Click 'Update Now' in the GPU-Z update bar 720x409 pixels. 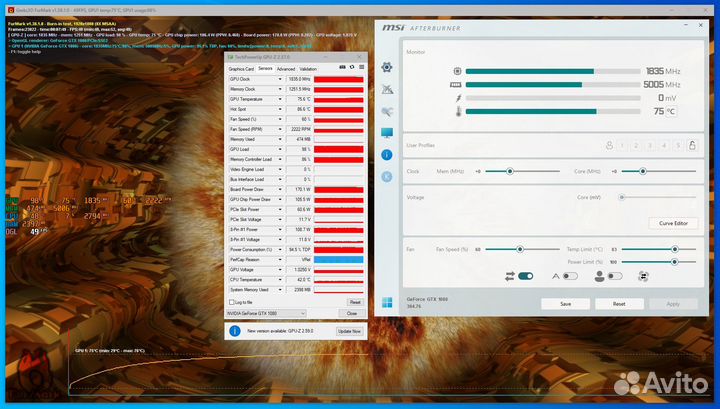click(x=349, y=331)
